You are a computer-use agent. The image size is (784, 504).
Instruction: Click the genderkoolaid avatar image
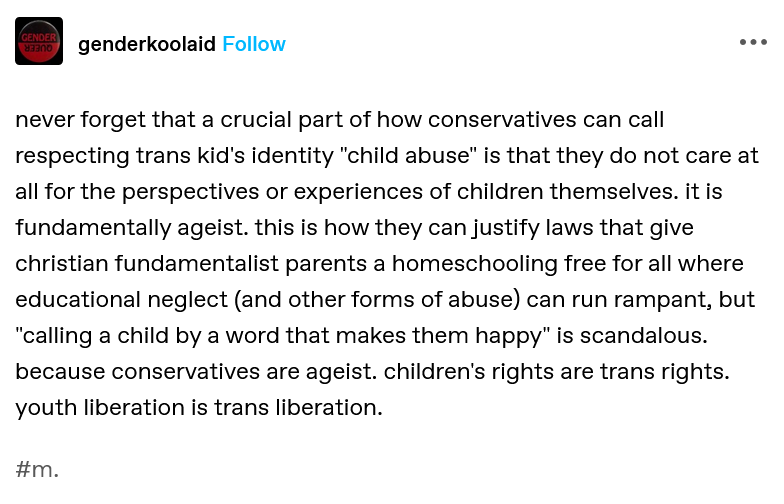tap(39, 42)
